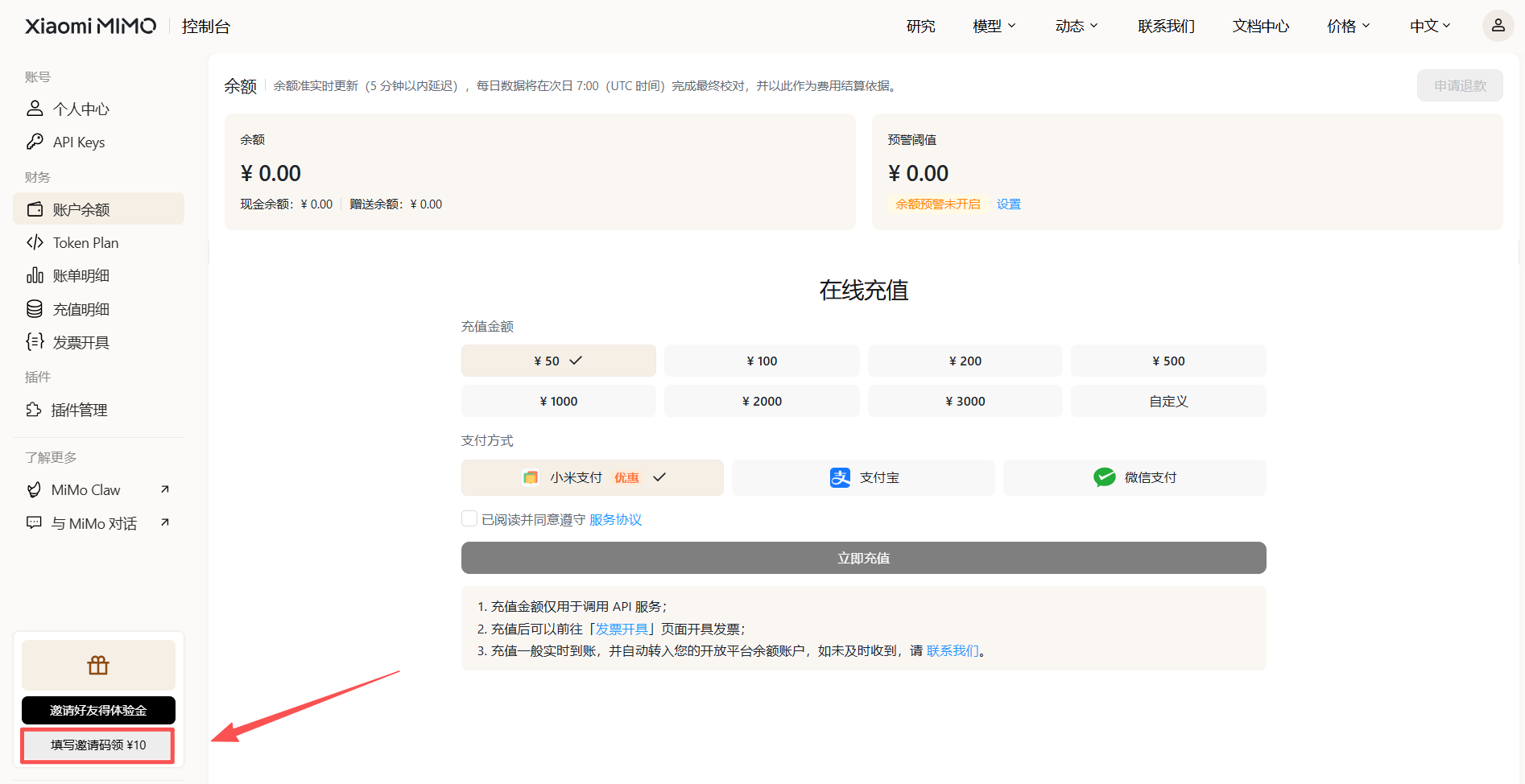Viewport: 1525px width, 784px height.
Task: Click the 邀请好友得体验金 button
Action: click(98, 710)
